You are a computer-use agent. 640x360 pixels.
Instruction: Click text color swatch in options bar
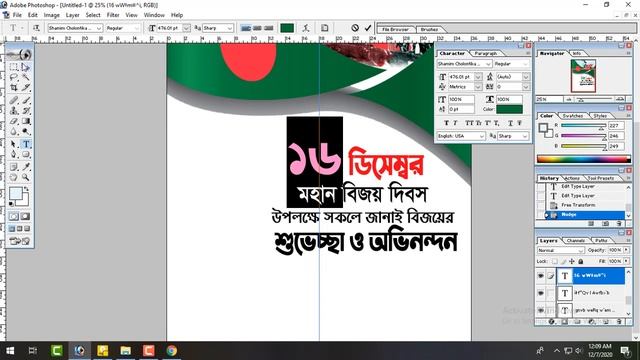287,28
